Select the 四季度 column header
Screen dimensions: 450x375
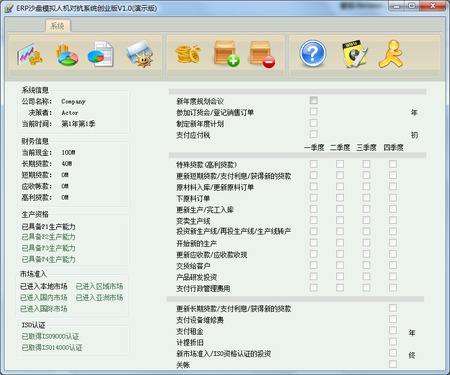393,147
